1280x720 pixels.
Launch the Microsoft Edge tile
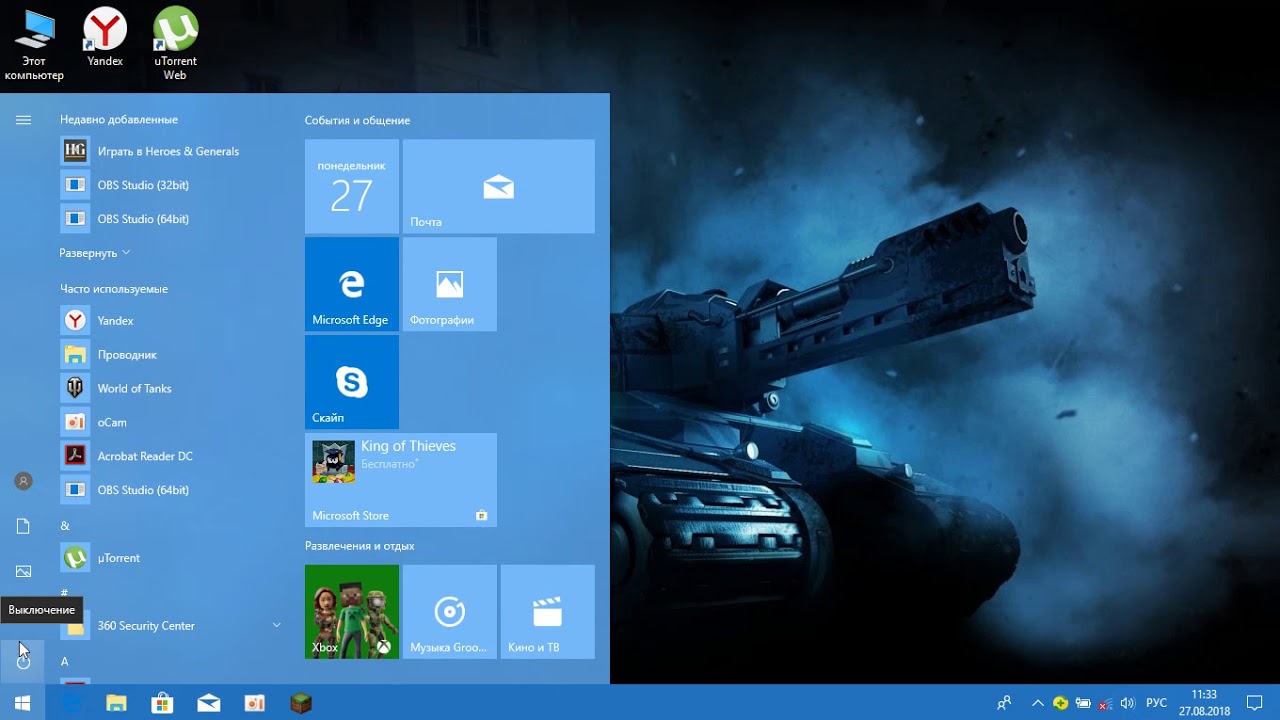[x=352, y=284]
